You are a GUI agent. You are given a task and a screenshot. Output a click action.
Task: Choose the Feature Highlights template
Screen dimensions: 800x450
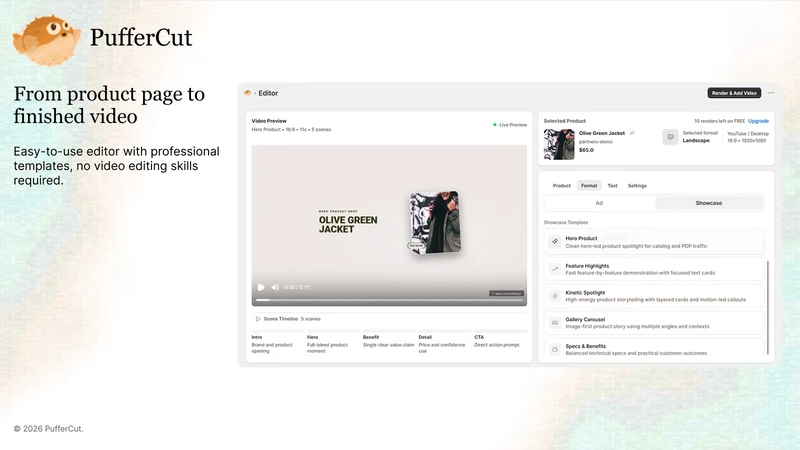[655, 269]
